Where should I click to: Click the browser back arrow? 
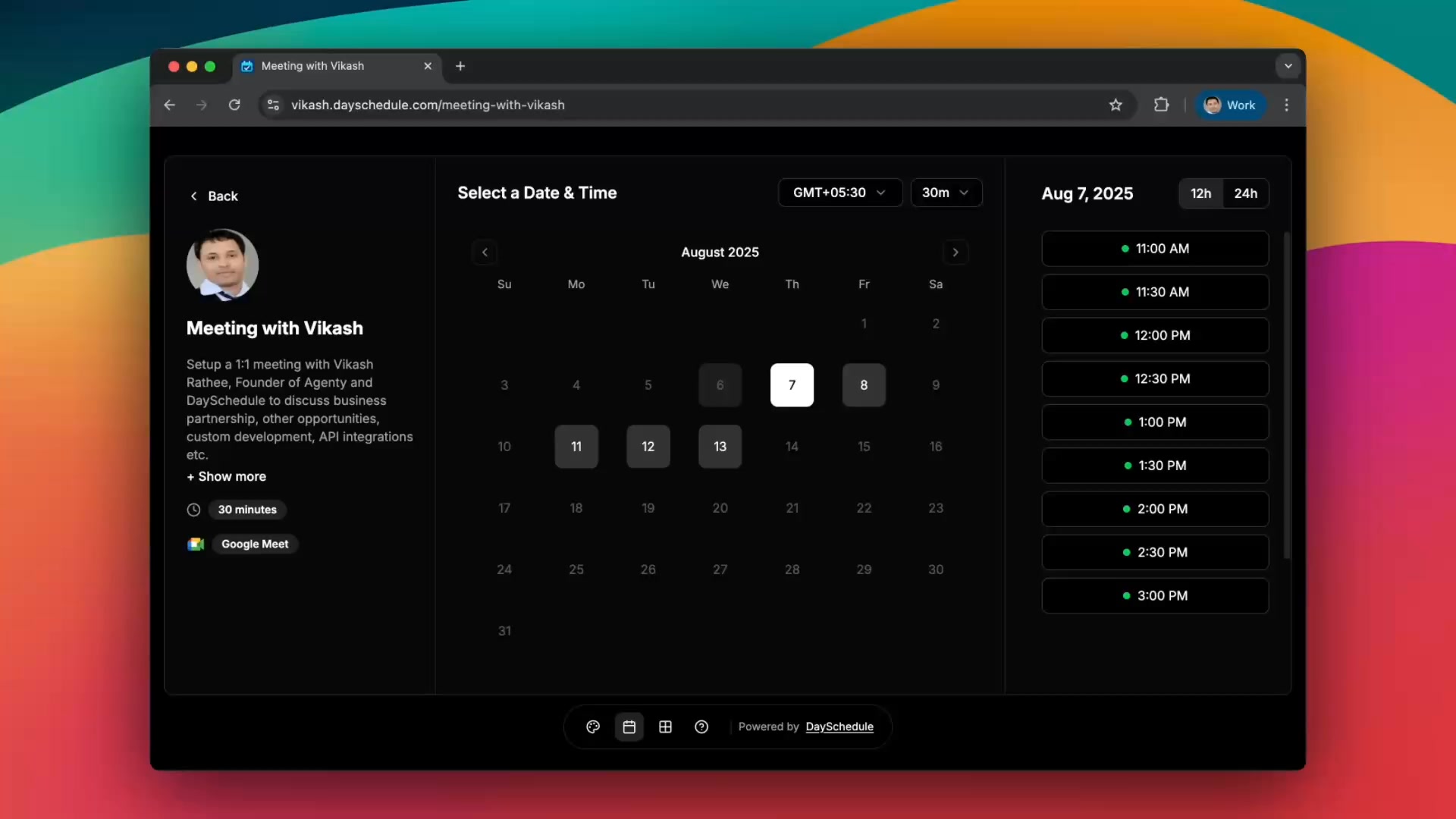[170, 105]
